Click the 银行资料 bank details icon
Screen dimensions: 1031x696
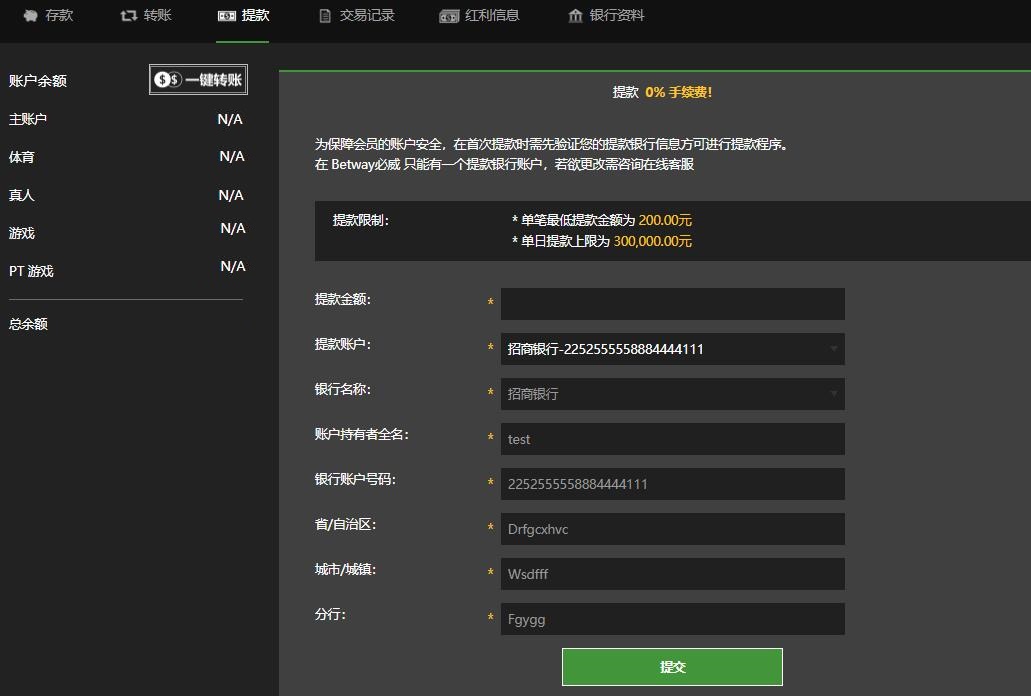[574, 15]
